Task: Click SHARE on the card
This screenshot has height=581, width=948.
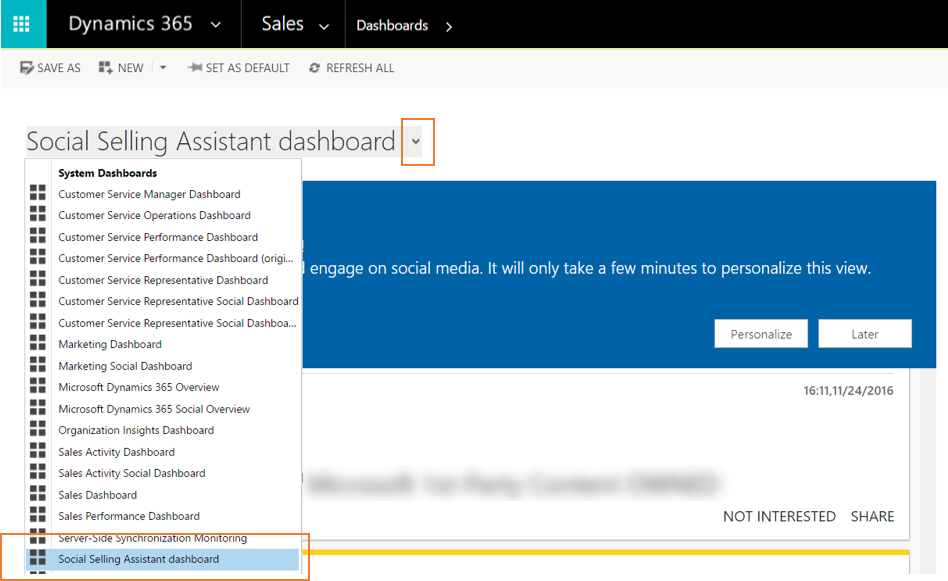Action: pyautogui.click(x=872, y=516)
